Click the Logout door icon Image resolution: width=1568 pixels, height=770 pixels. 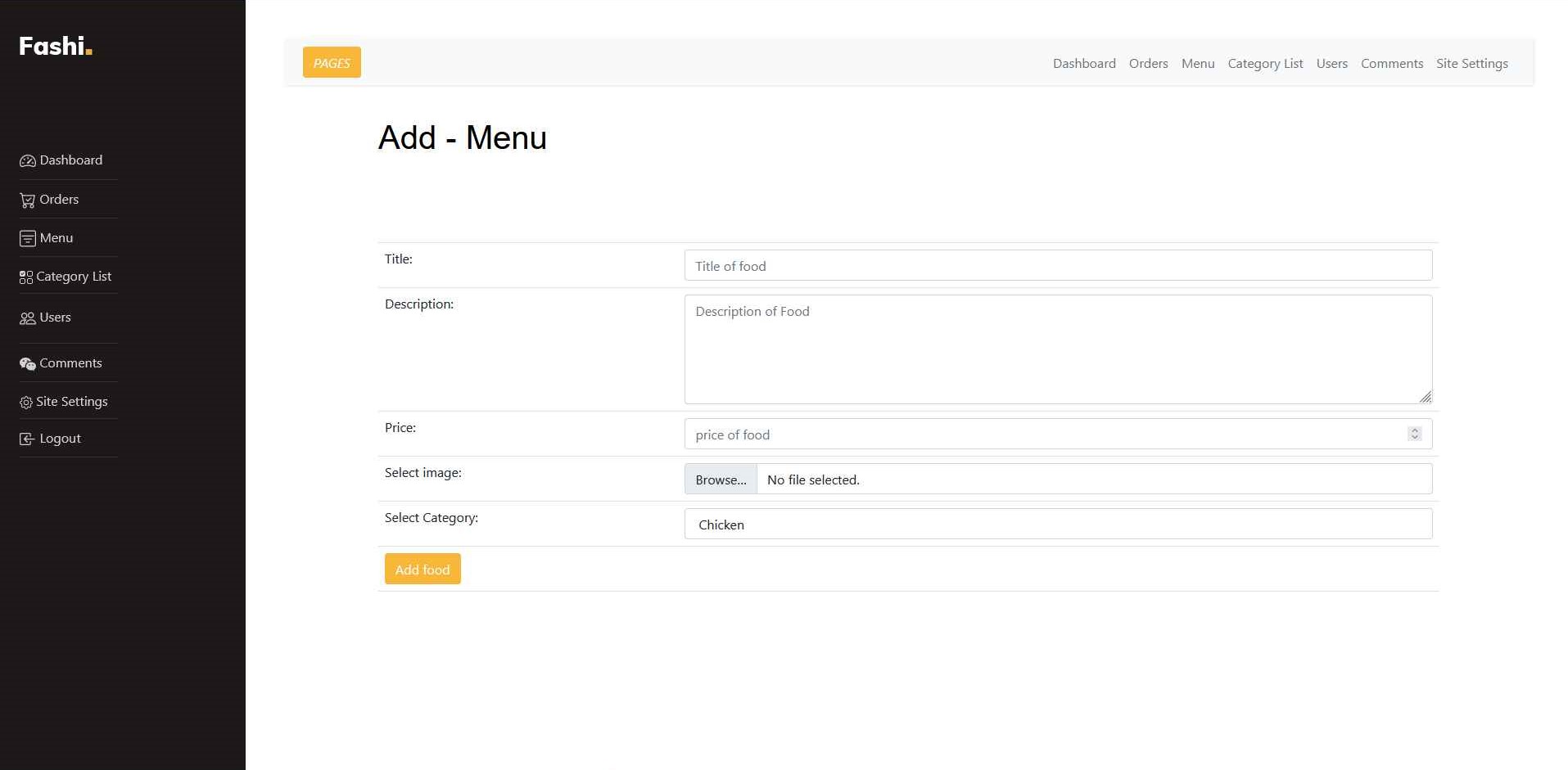(x=27, y=439)
